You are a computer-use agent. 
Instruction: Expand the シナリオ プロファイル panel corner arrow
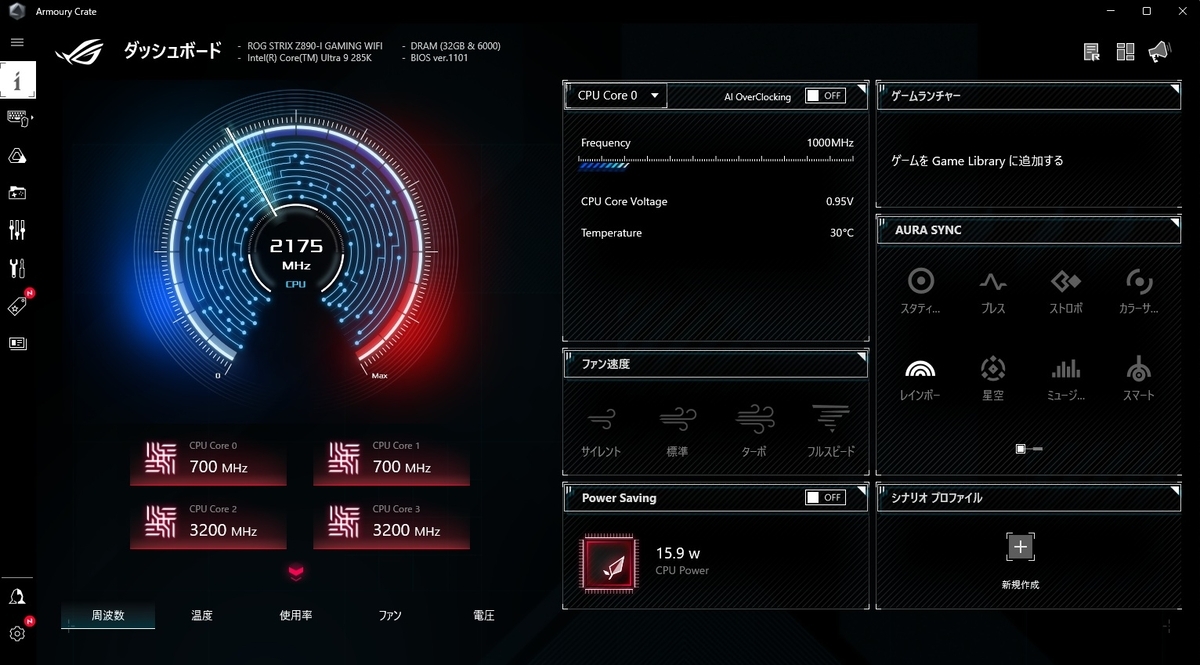coord(1174,491)
